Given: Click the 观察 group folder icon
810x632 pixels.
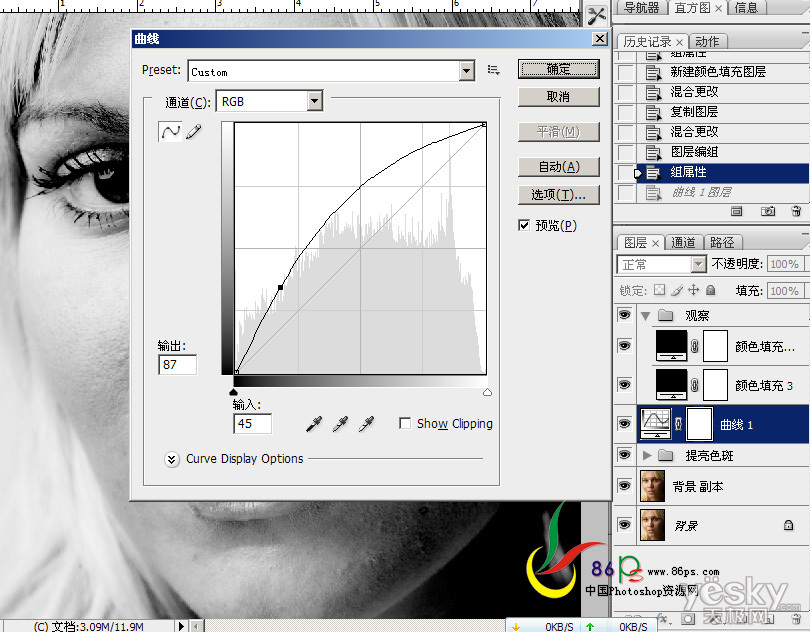Looking at the screenshot, I should (x=666, y=315).
